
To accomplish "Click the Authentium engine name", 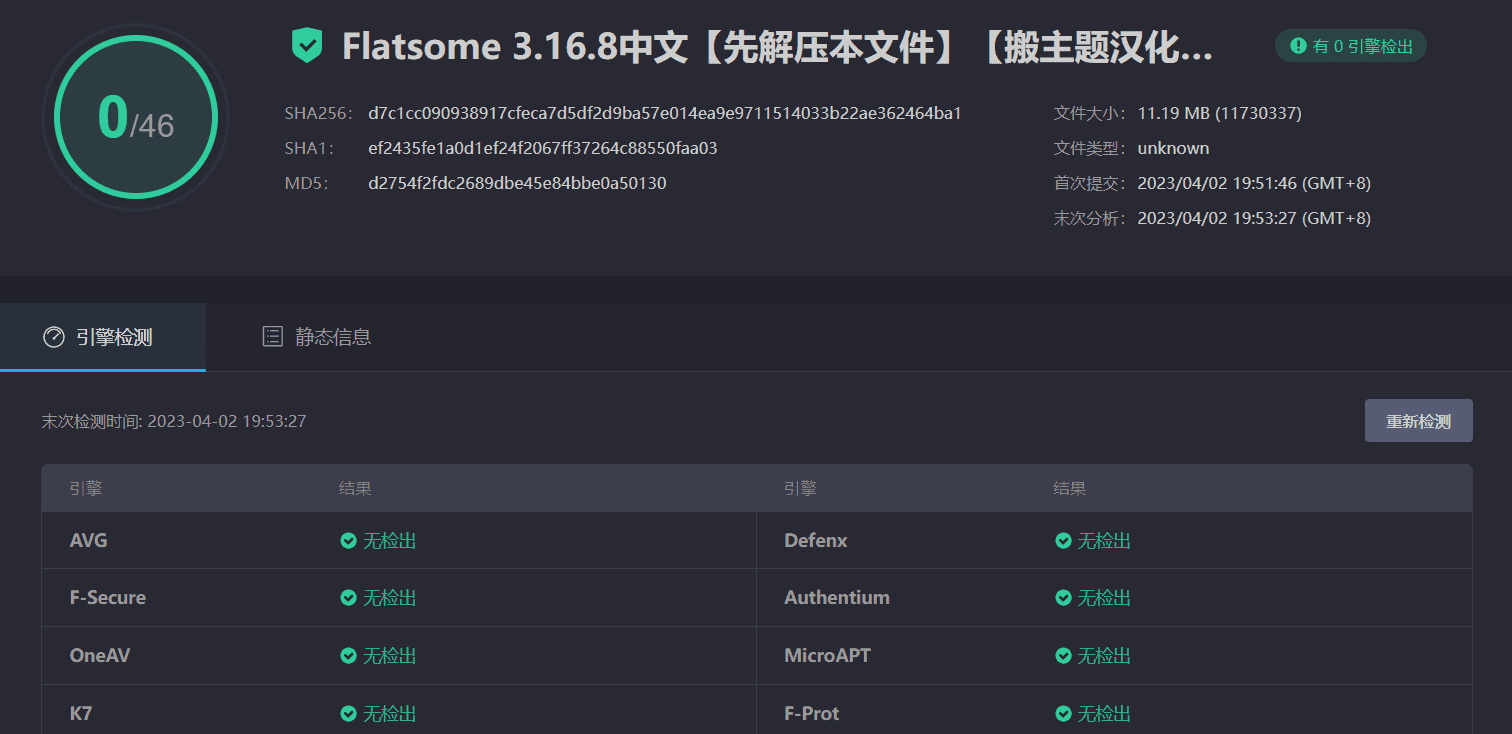I will click(x=837, y=598).
